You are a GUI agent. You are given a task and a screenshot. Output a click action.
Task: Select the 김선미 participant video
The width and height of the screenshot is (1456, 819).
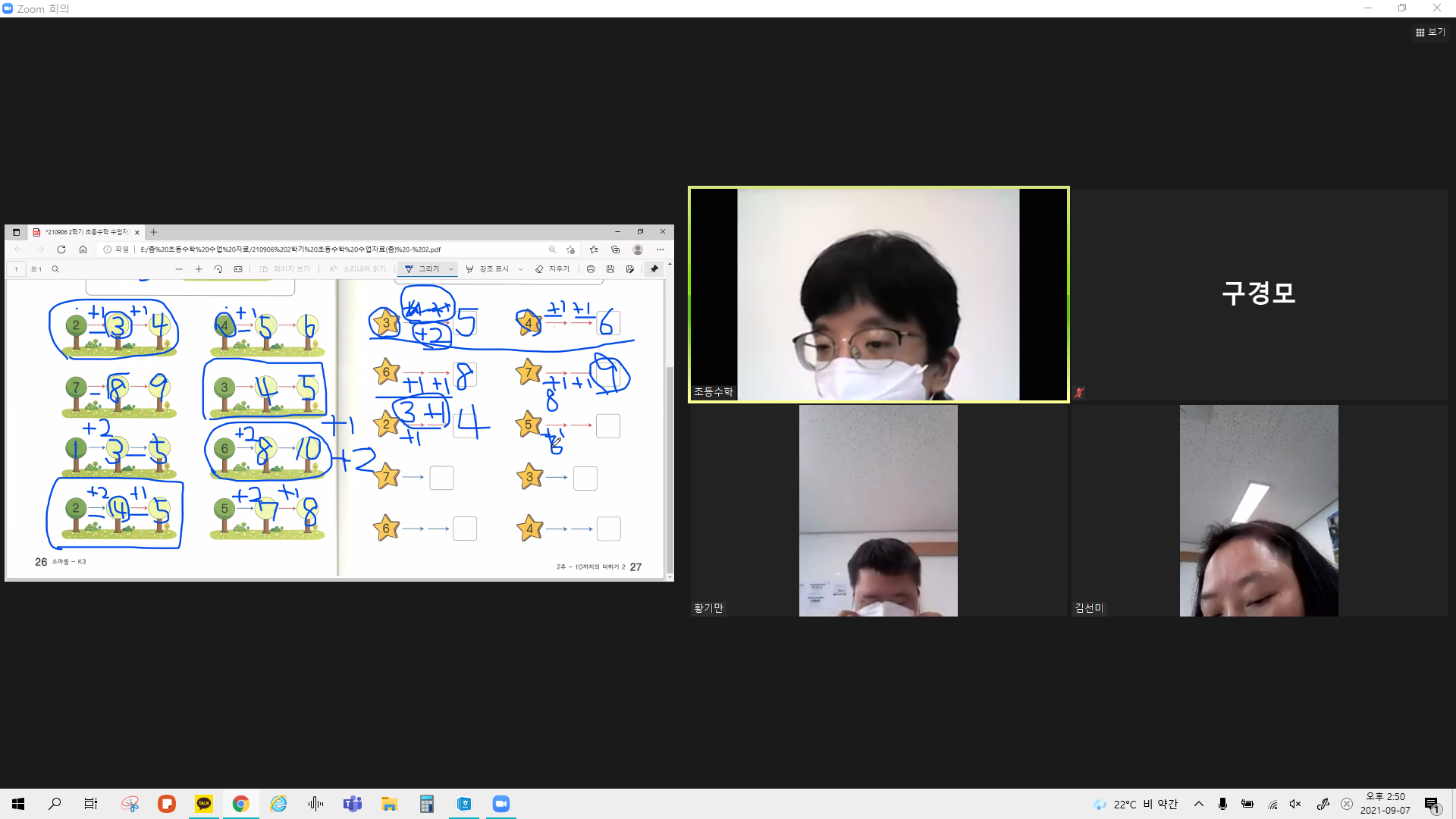click(x=1259, y=510)
